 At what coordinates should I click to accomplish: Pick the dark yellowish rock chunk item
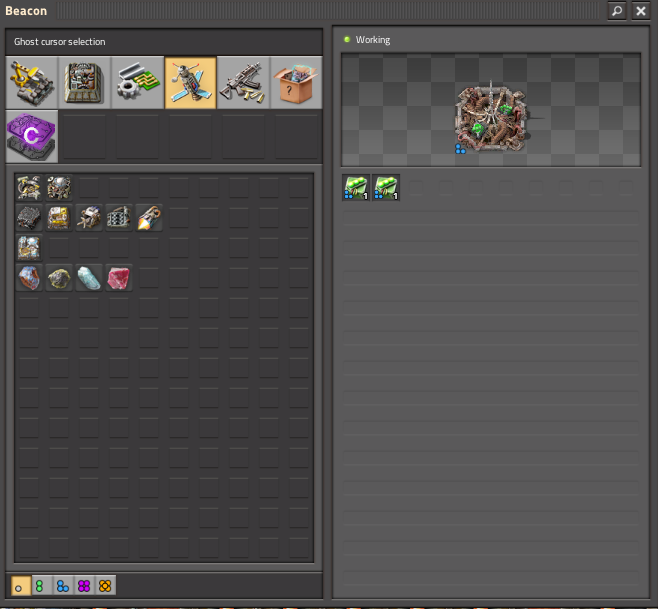59,278
